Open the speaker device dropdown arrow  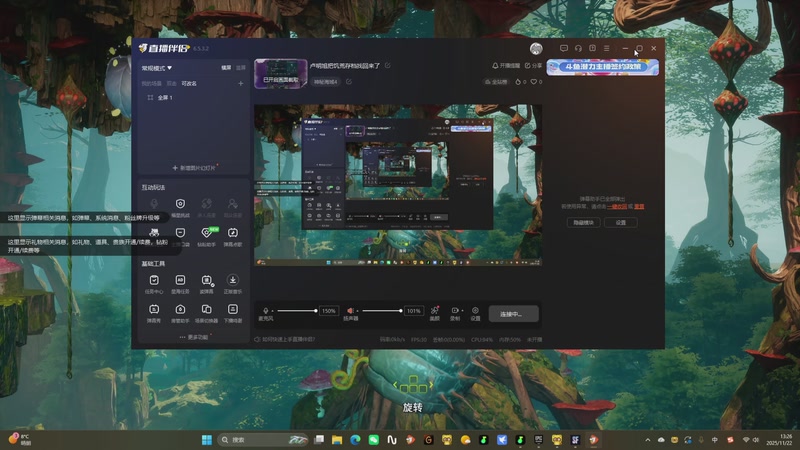(x=358, y=311)
